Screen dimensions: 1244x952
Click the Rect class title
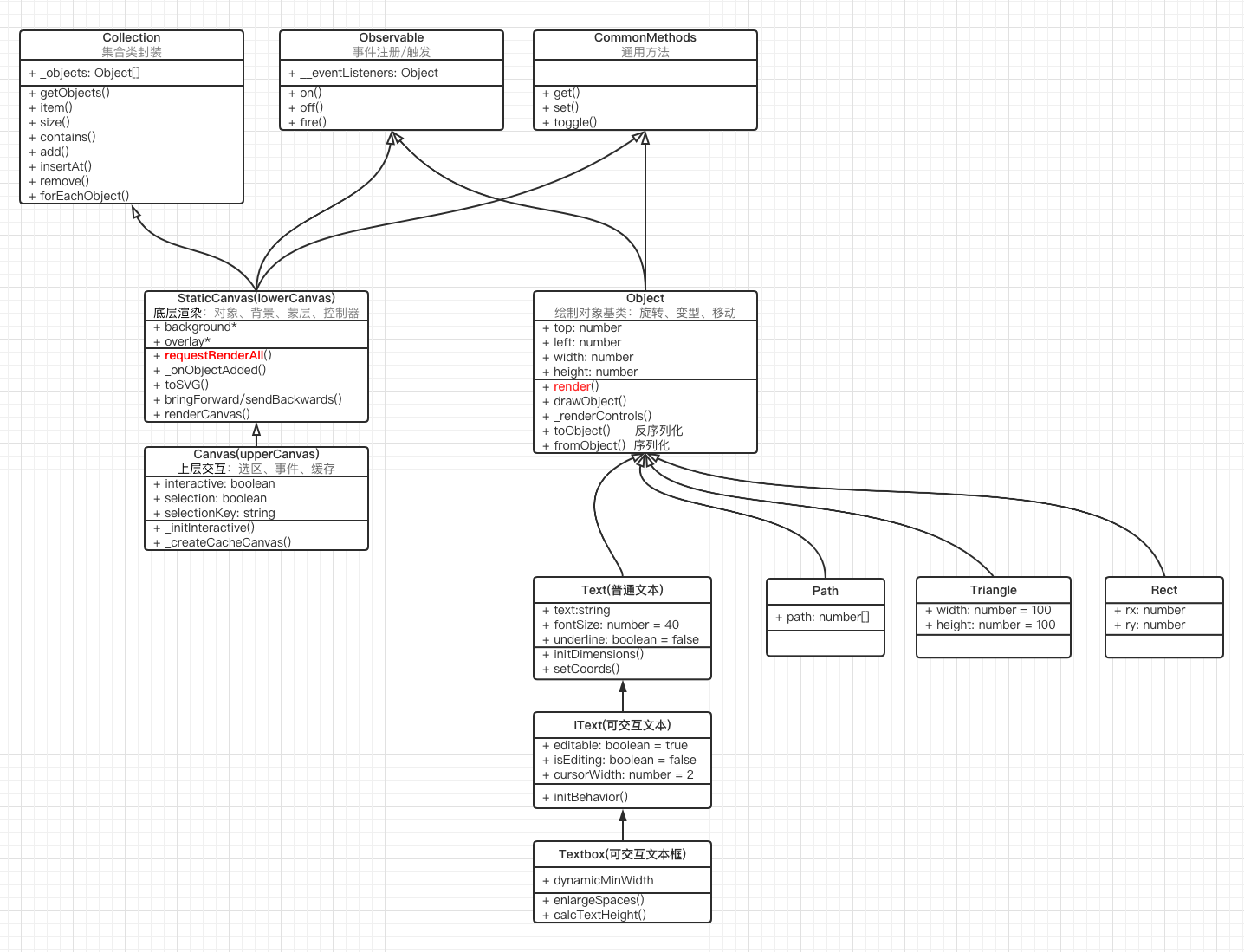pyautogui.click(x=1163, y=590)
